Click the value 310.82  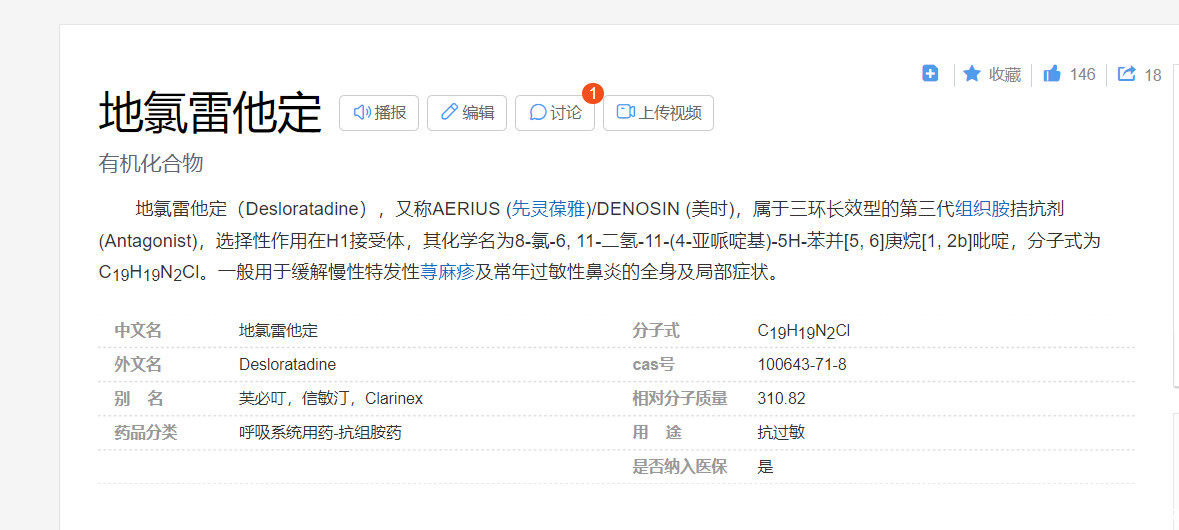tap(781, 398)
